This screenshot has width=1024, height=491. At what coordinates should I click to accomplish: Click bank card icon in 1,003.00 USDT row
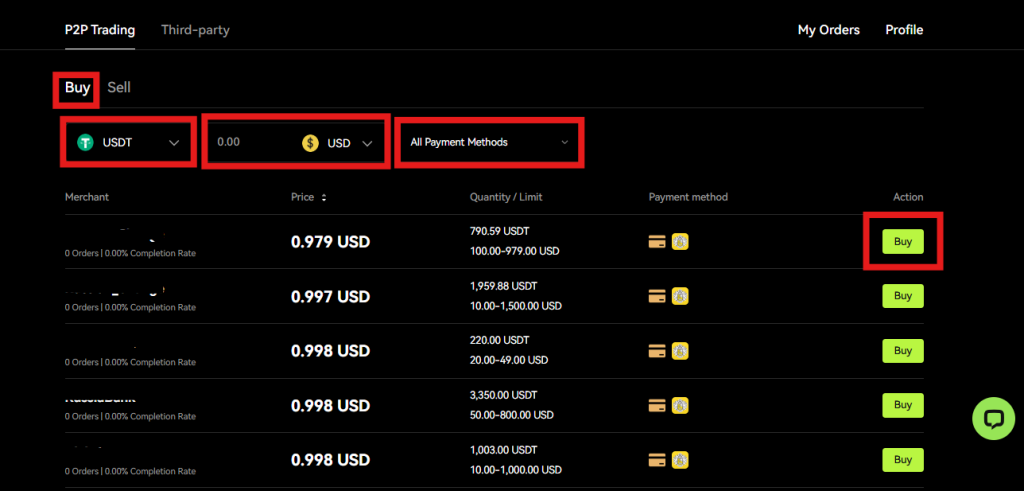click(x=657, y=460)
